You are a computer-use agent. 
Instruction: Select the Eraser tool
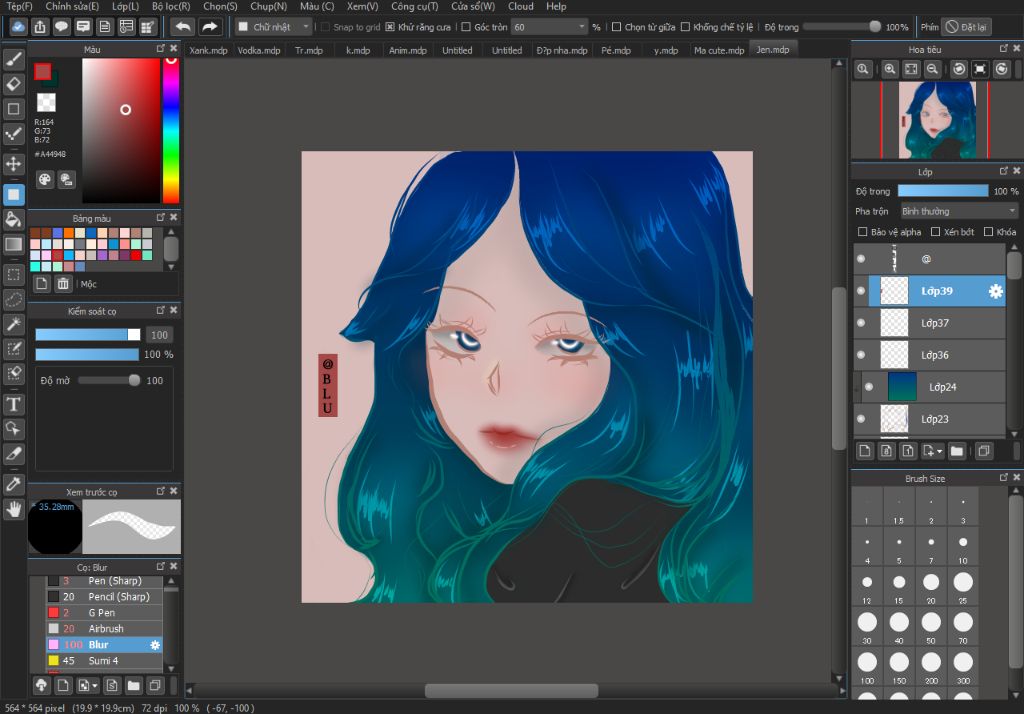pyautogui.click(x=14, y=84)
